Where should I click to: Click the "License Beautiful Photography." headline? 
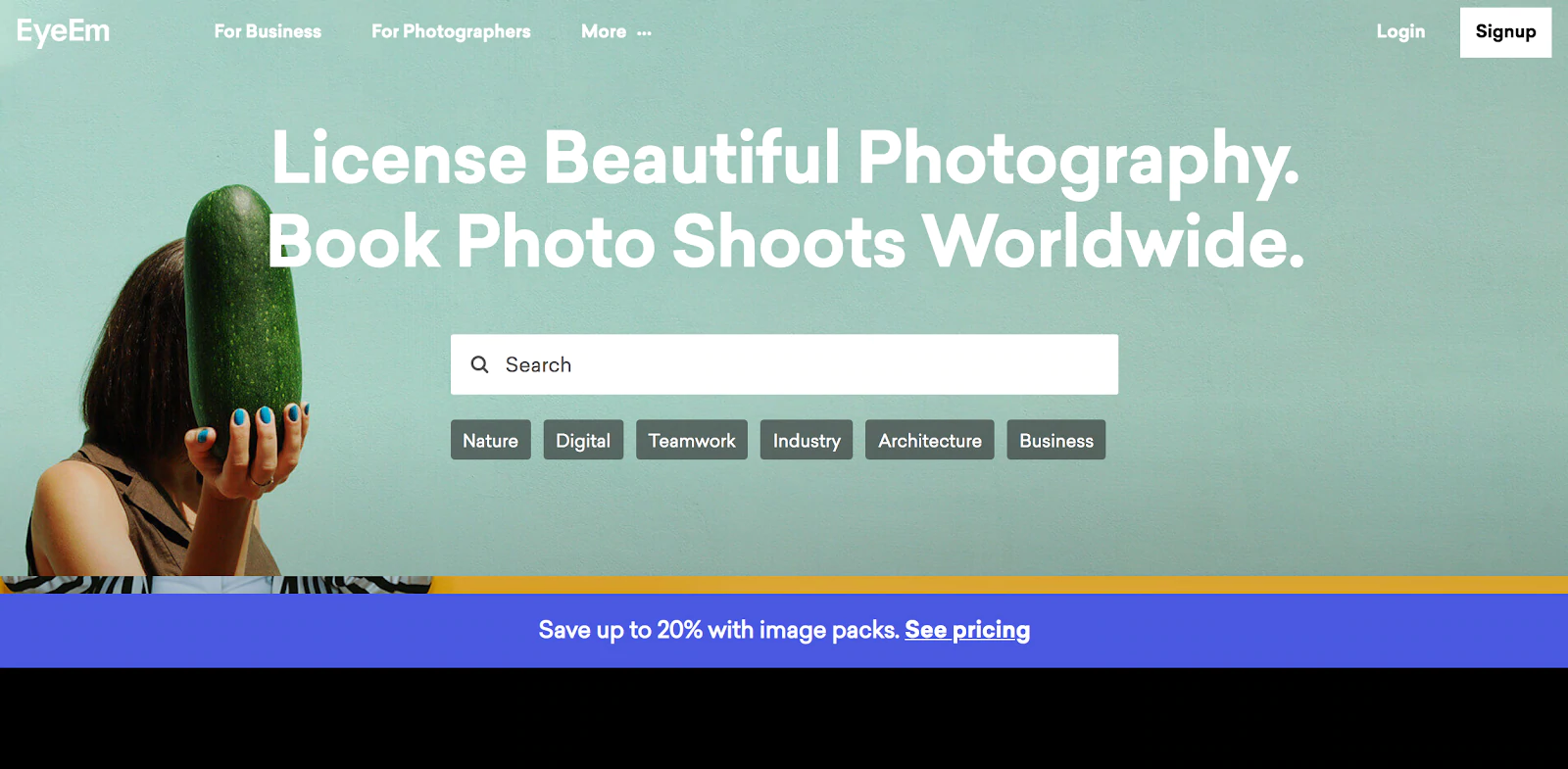(784, 158)
